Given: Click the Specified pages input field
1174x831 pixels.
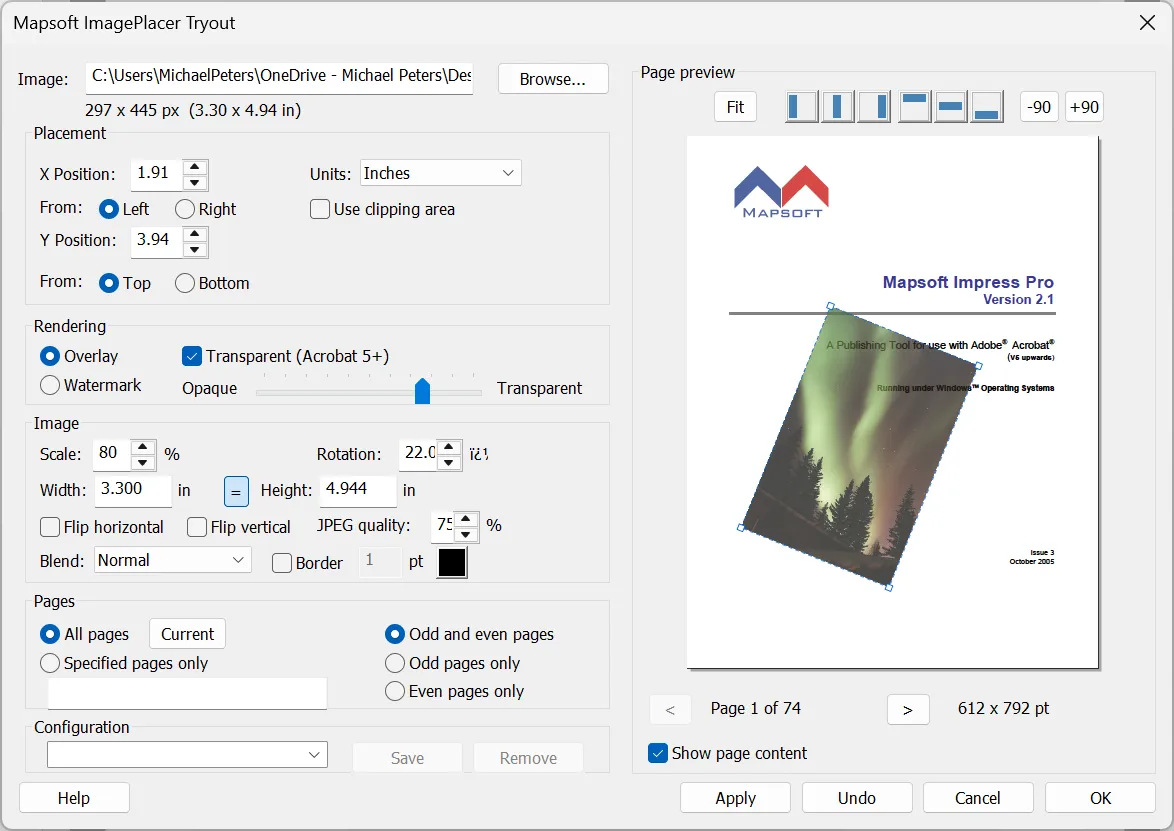Looking at the screenshot, I should coord(187,693).
